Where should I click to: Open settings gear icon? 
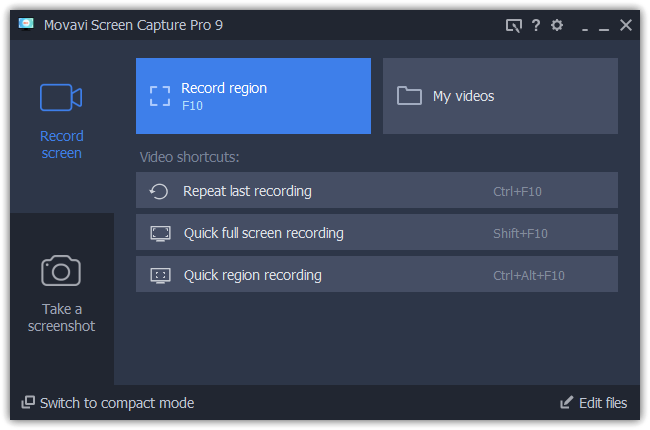(x=557, y=25)
